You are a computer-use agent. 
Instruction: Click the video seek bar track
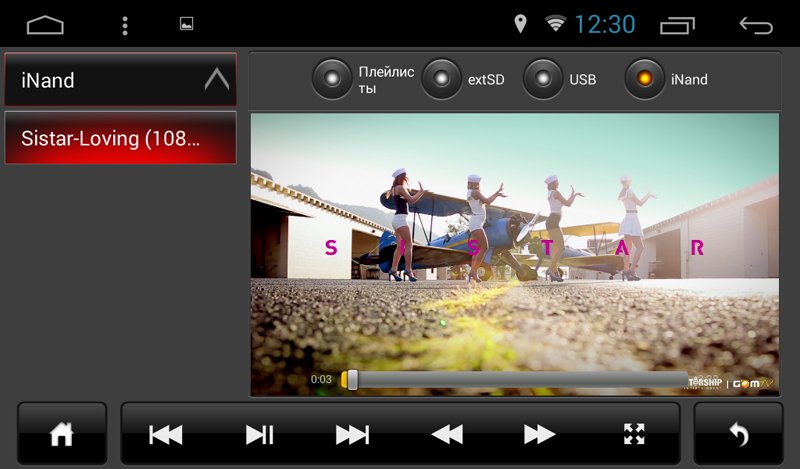pos(514,380)
